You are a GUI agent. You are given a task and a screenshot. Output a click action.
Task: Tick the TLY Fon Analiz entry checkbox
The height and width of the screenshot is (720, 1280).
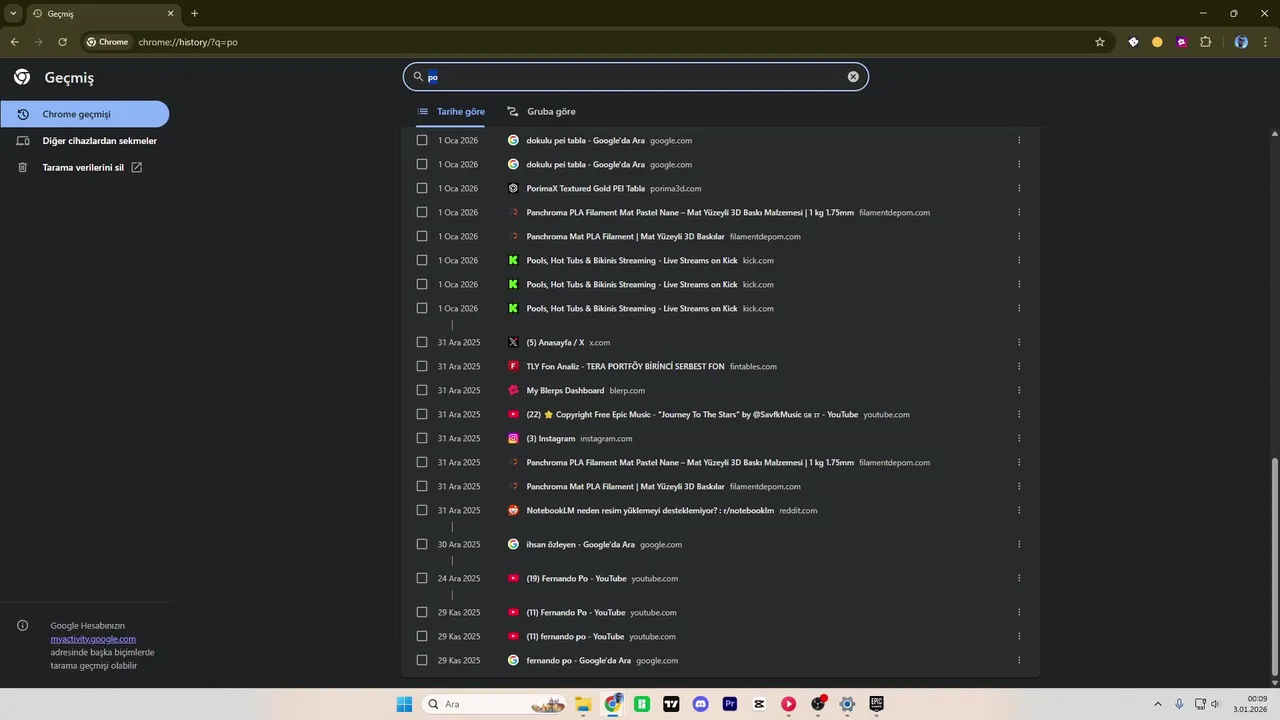click(x=422, y=366)
